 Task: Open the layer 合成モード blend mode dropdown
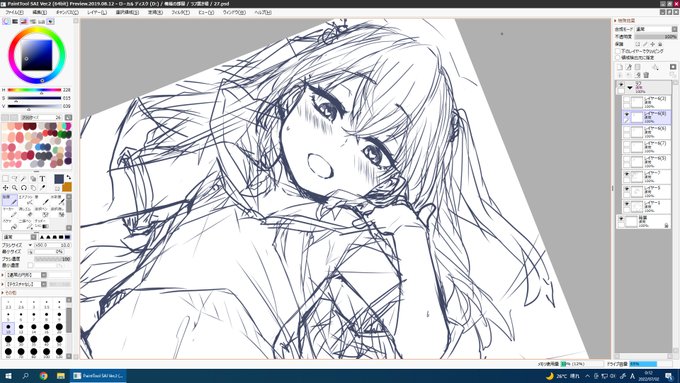point(656,29)
